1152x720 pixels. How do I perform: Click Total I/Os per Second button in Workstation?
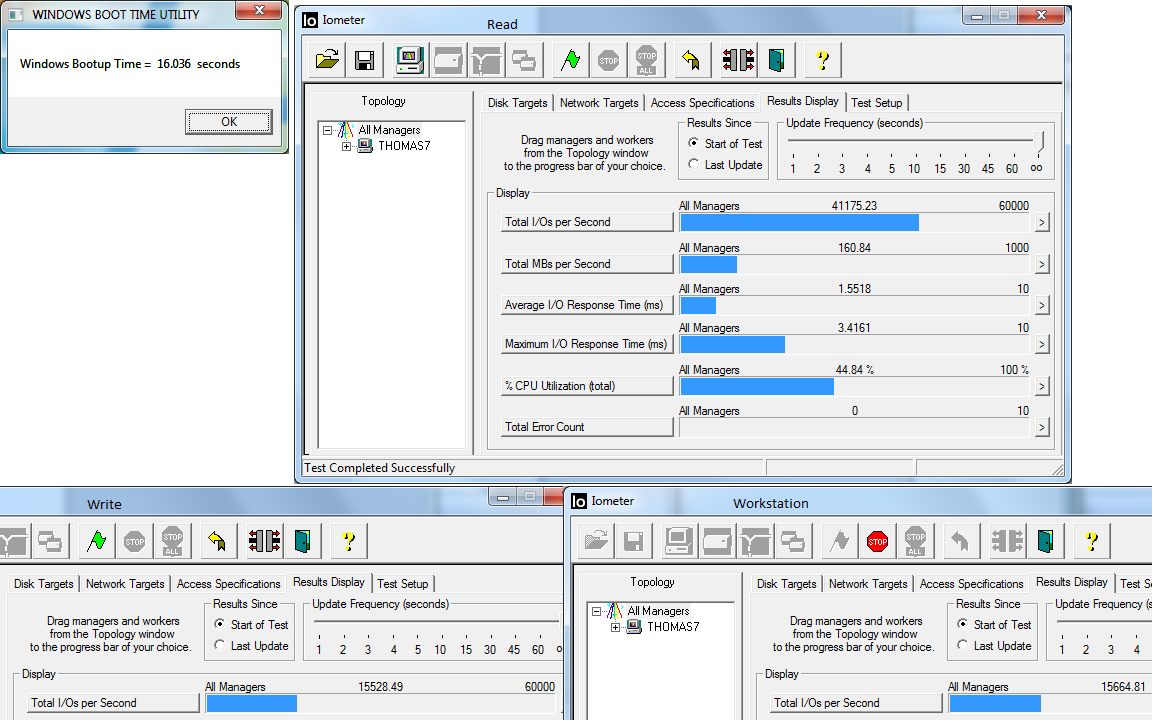[x=856, y=703]
